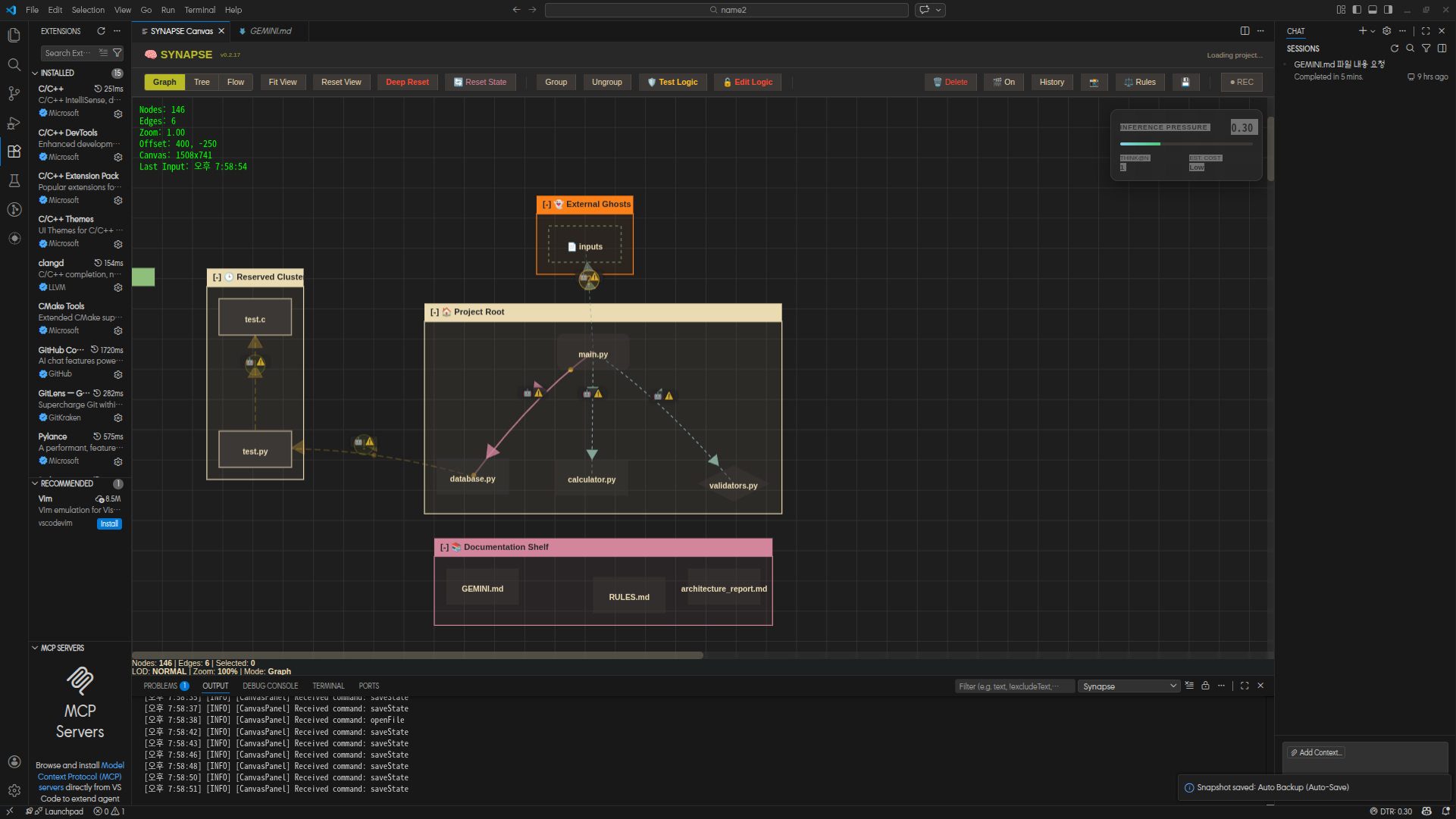Open the Terminal menu

coord(199,10)
